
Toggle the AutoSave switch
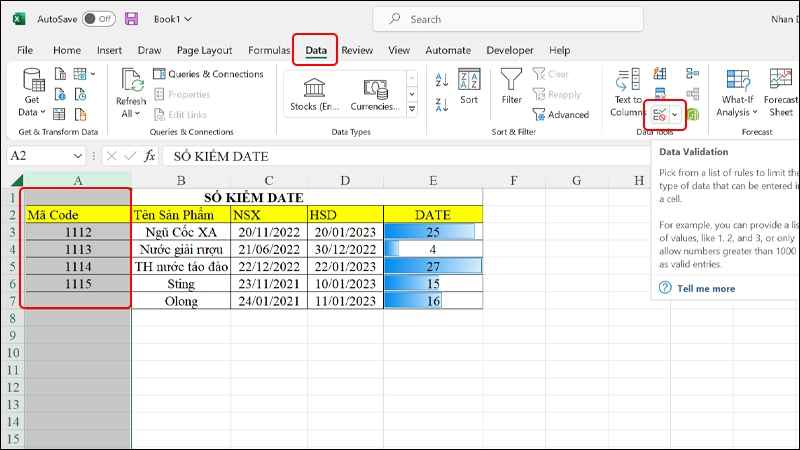[x=98, y=19]
